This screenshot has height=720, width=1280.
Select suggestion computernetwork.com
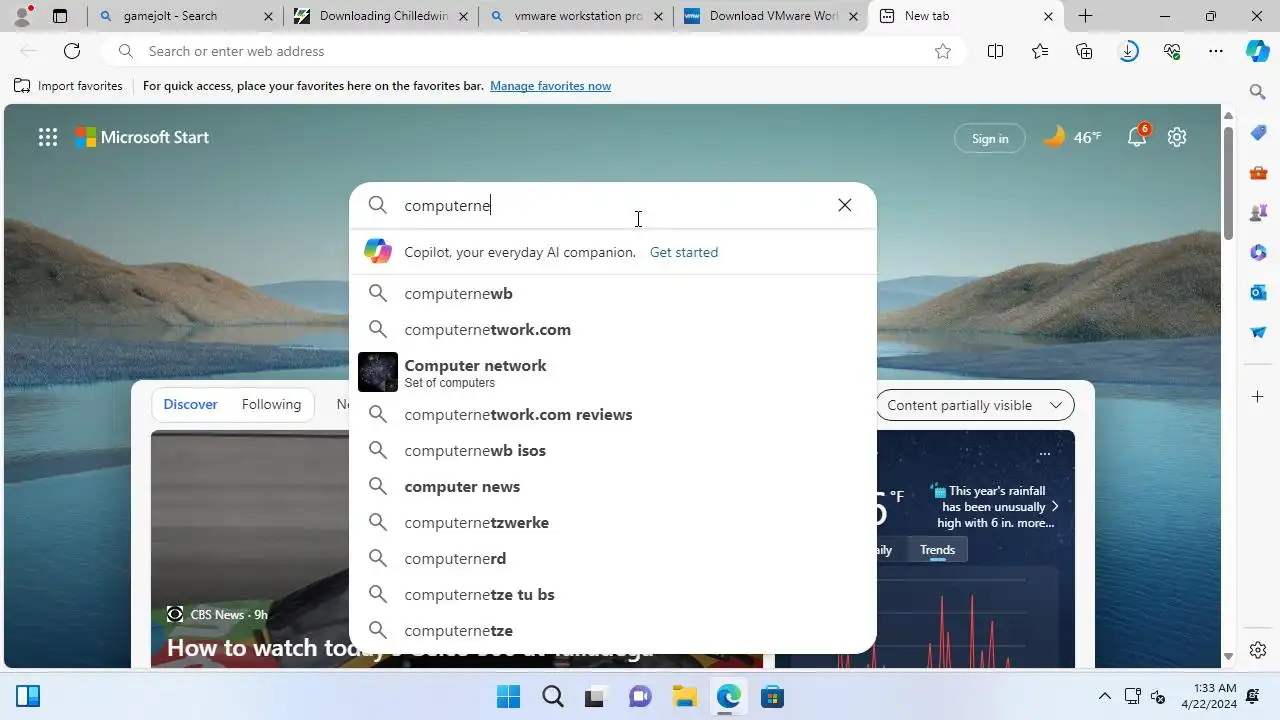pos(612,329)
